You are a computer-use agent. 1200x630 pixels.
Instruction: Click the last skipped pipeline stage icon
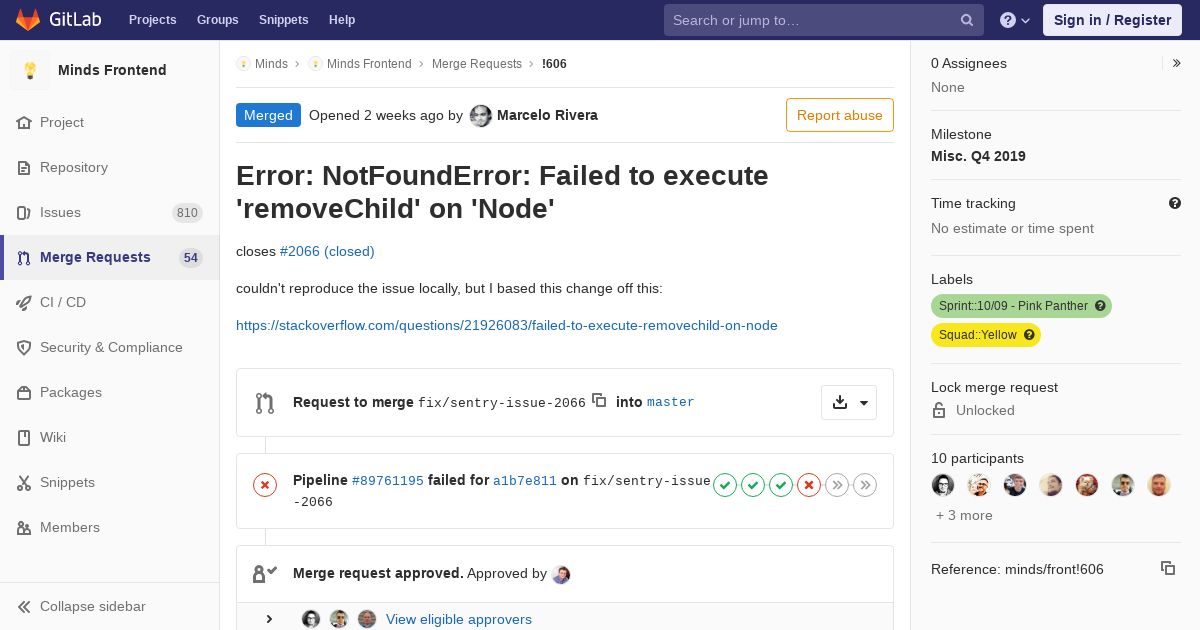coord(865,485)
